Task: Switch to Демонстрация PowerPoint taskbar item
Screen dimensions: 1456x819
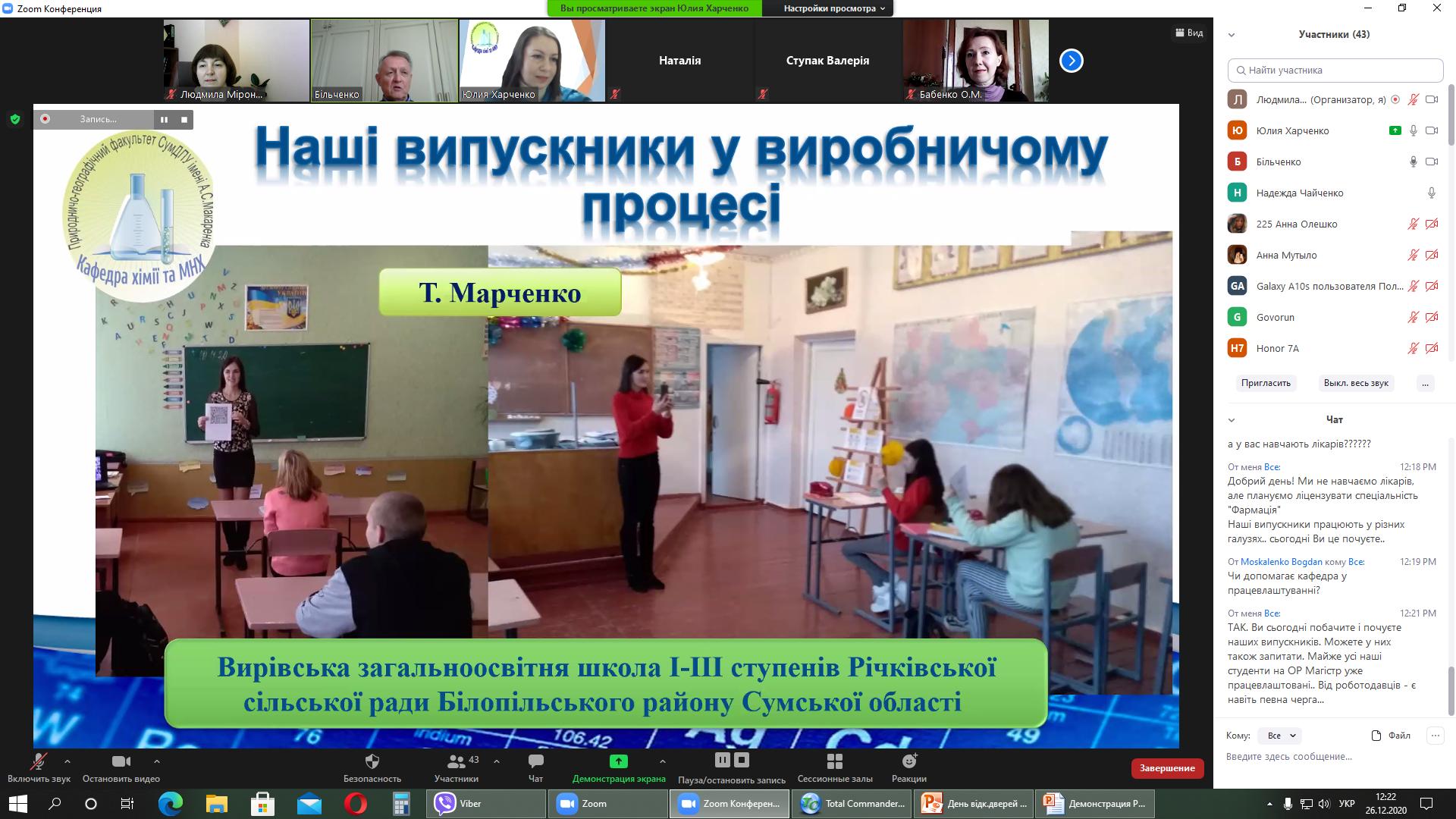Action: click(1096, 804)
